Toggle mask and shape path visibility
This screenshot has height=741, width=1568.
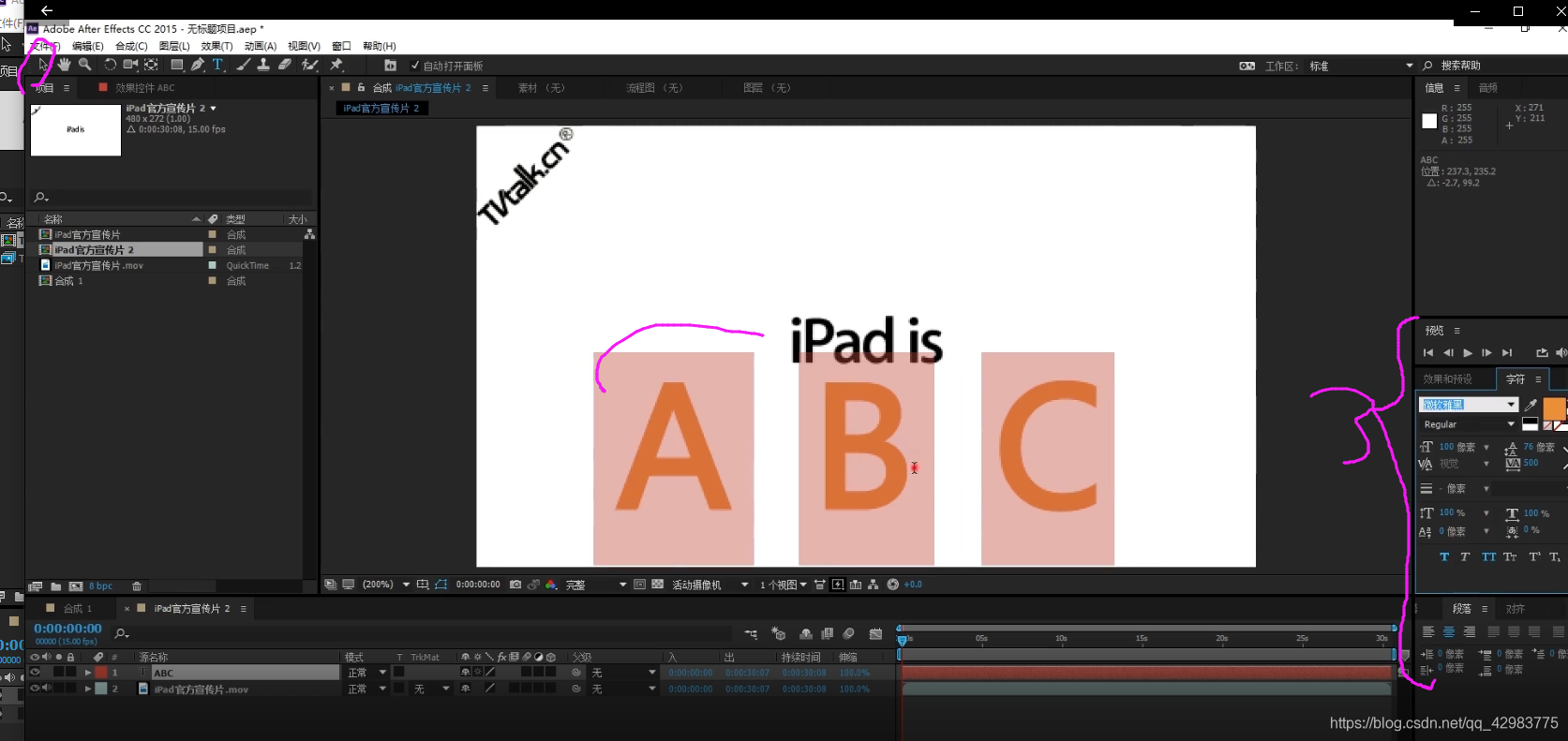point(441,585)
